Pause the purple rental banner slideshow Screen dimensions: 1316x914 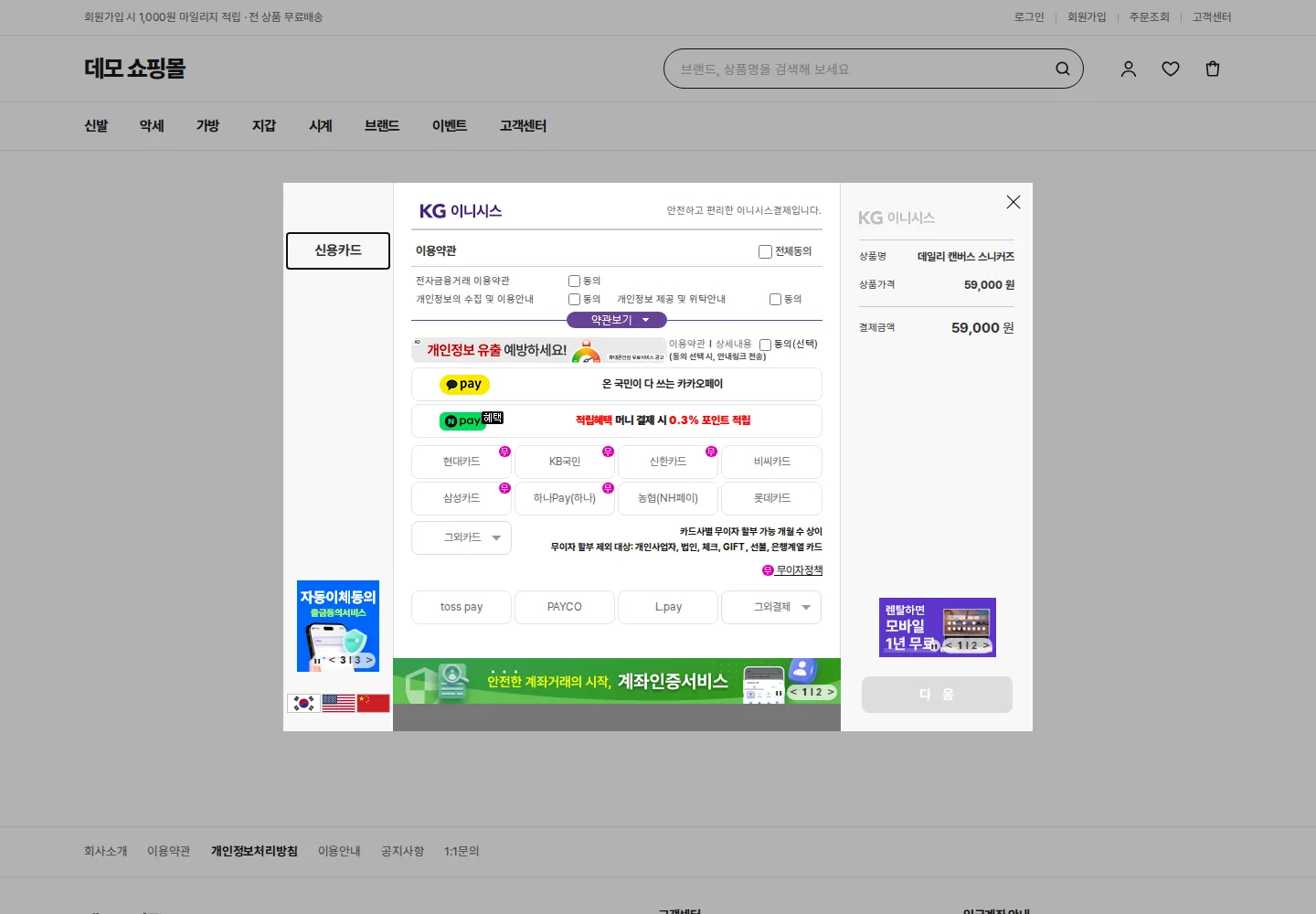[x=935, y=645]
